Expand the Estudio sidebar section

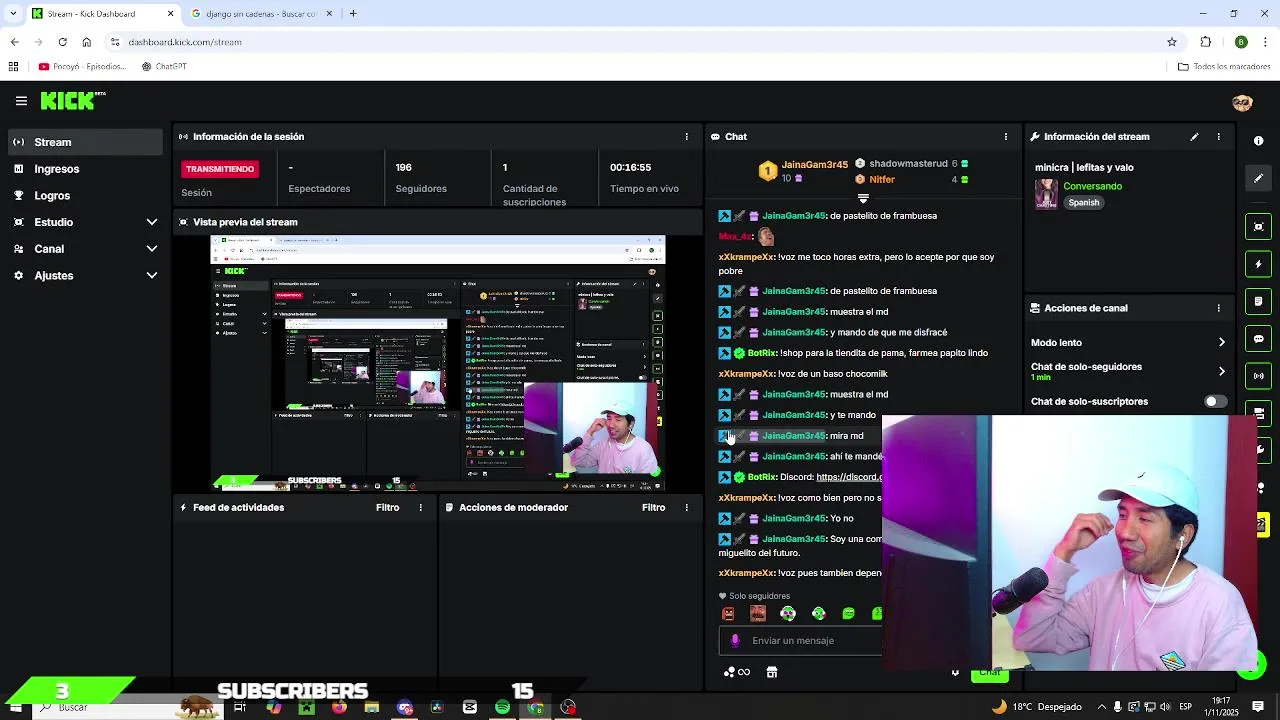[87, 222]
